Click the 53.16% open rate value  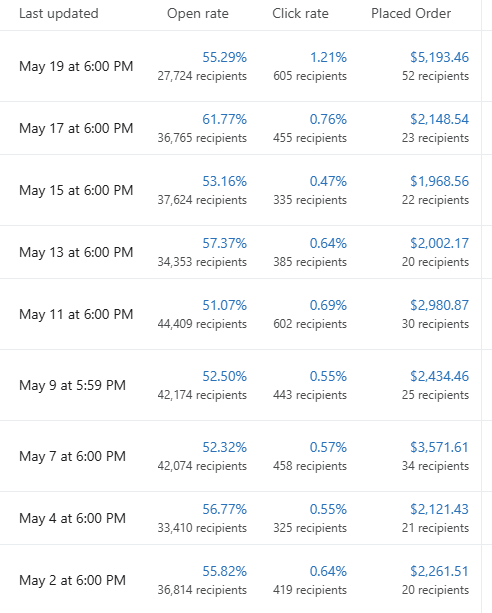tap(224, 181)
